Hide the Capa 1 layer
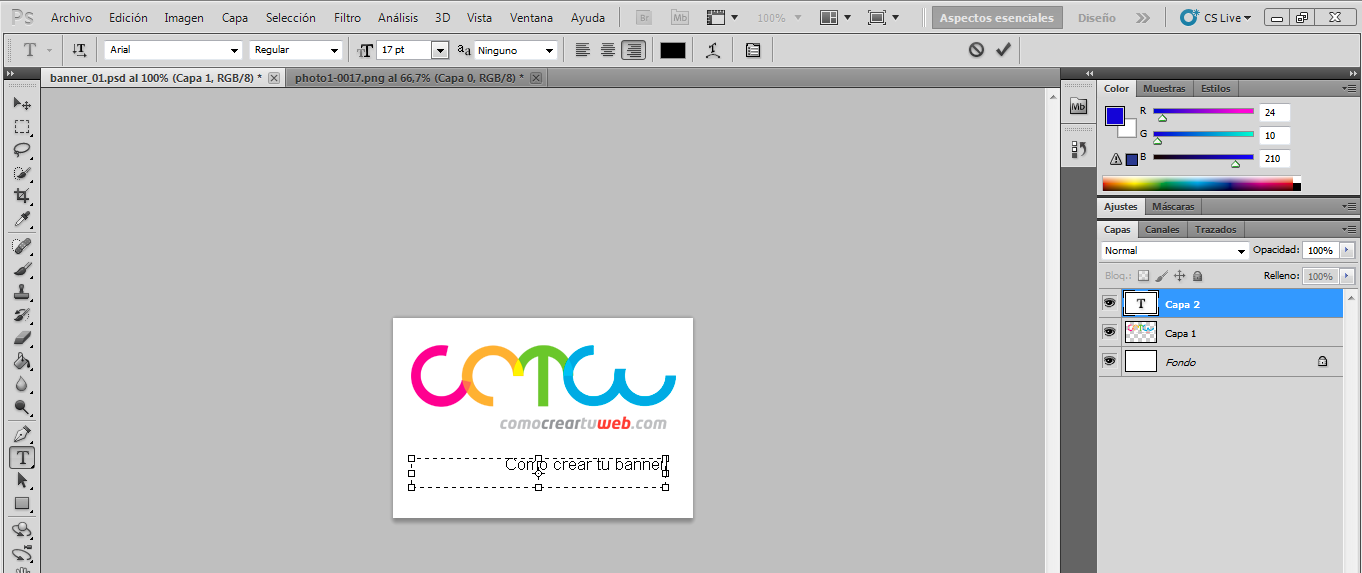 tap(1109, 332)
